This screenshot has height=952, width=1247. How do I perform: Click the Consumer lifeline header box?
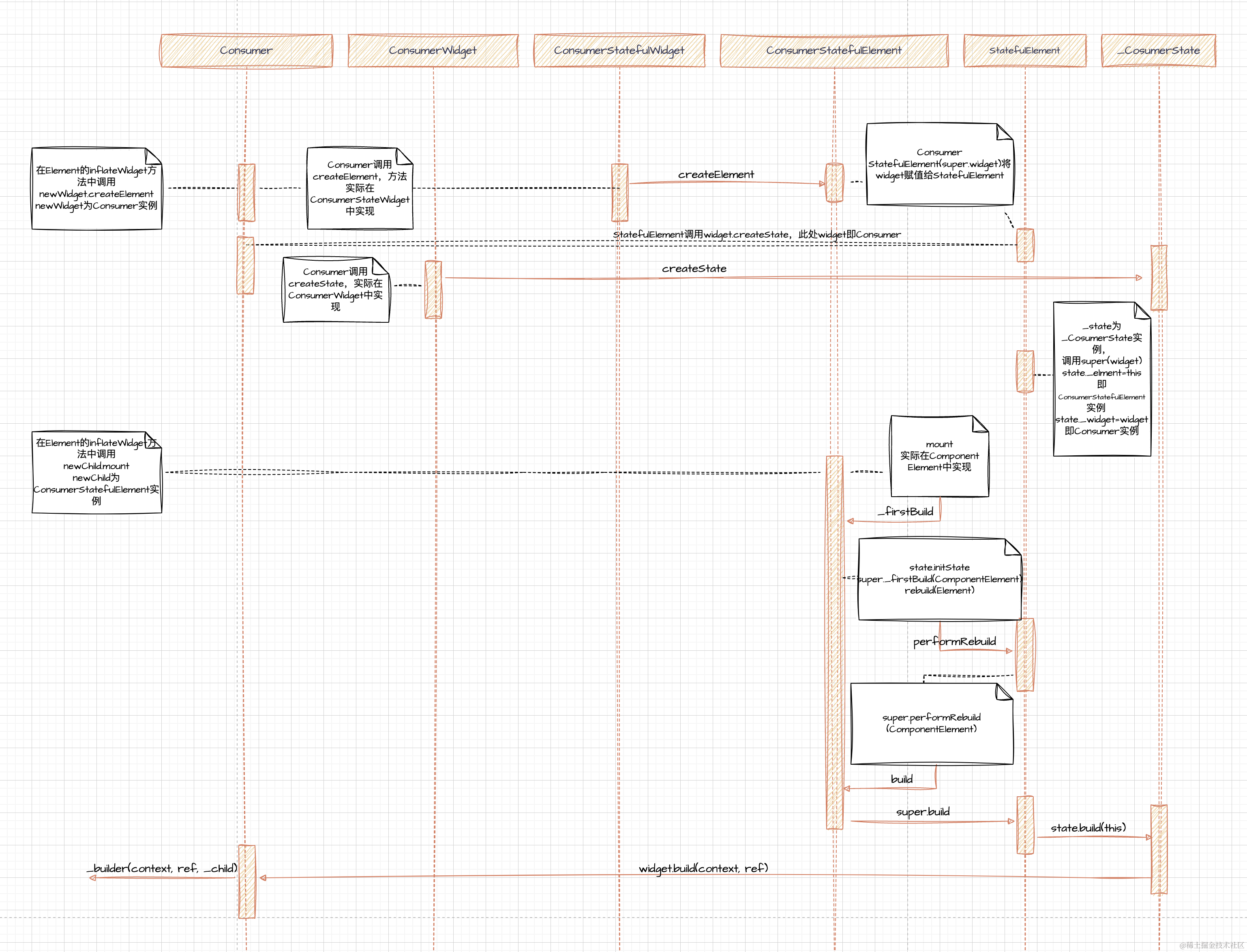[246, 50]
